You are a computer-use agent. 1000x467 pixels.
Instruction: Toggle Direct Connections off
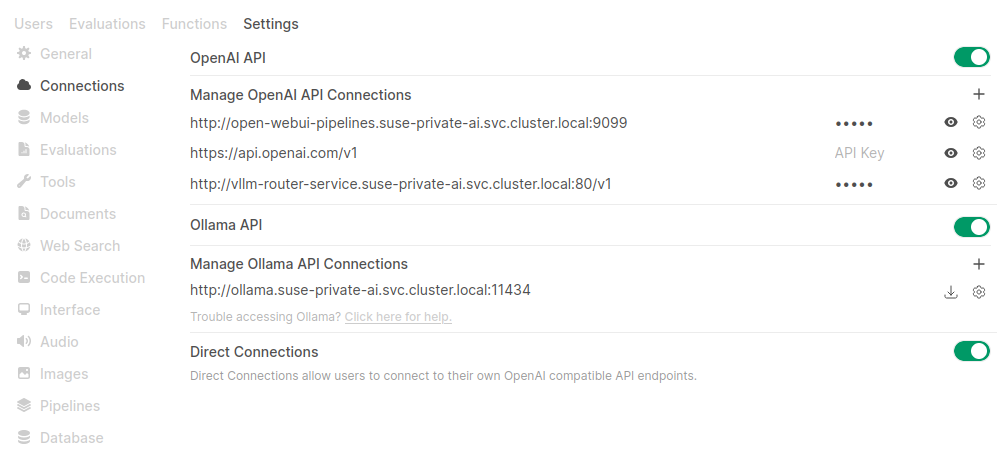[x=971, y=351]
